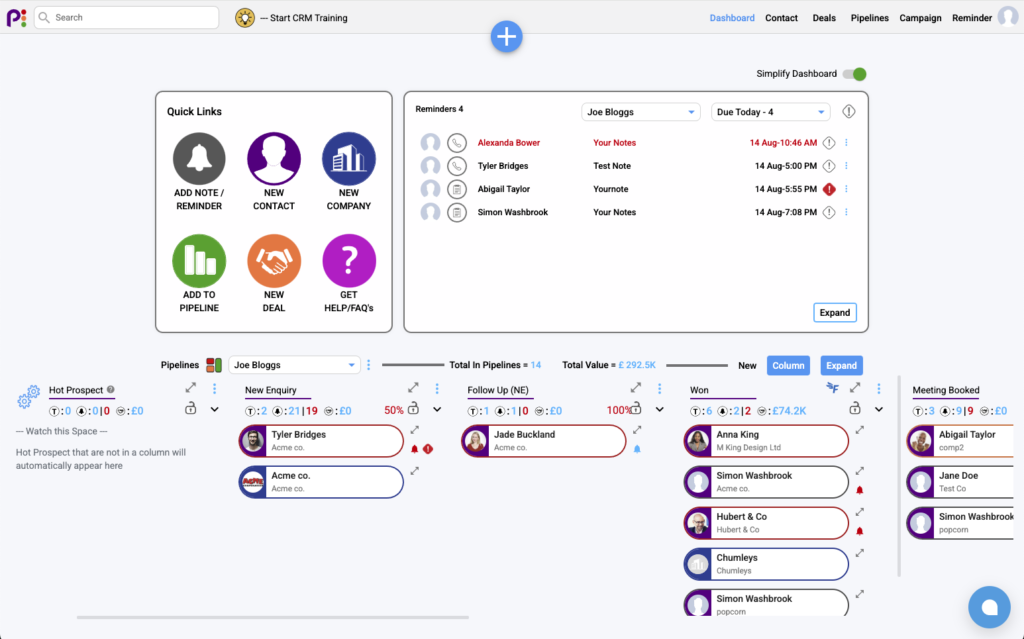Open the Due Today - 4 filter dropdown

770,112
